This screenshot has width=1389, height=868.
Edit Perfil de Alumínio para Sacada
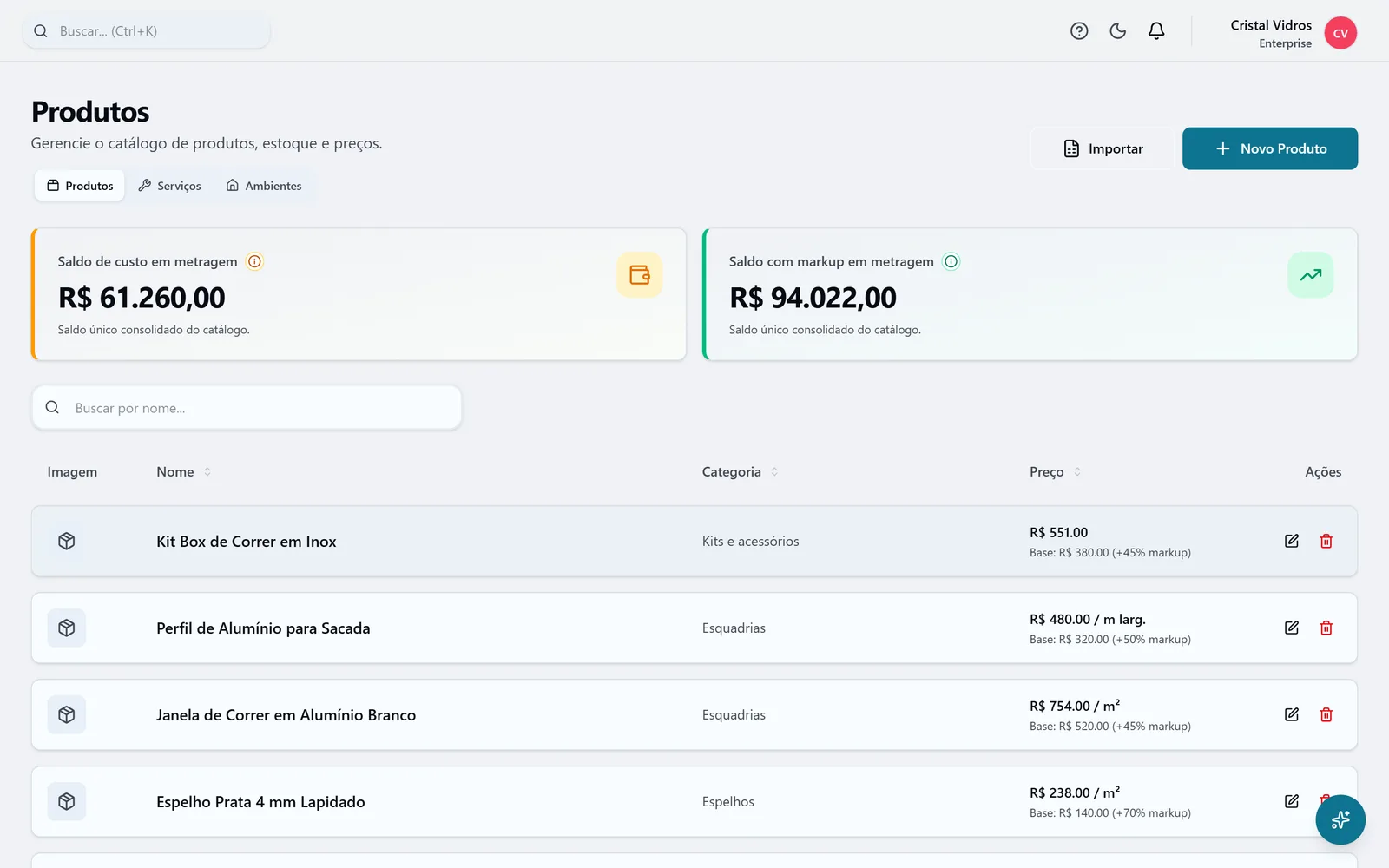tap(1292, 628)
